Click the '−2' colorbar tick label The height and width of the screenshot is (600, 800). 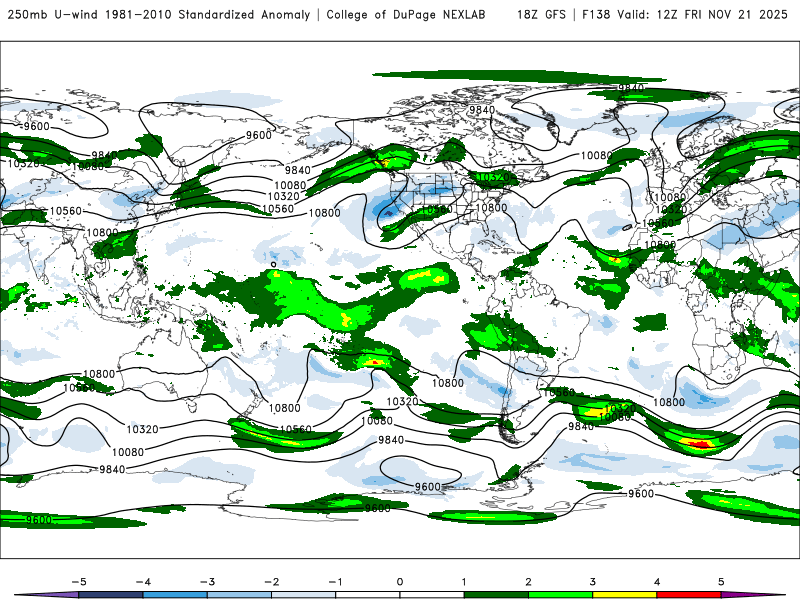coord(271,582)
